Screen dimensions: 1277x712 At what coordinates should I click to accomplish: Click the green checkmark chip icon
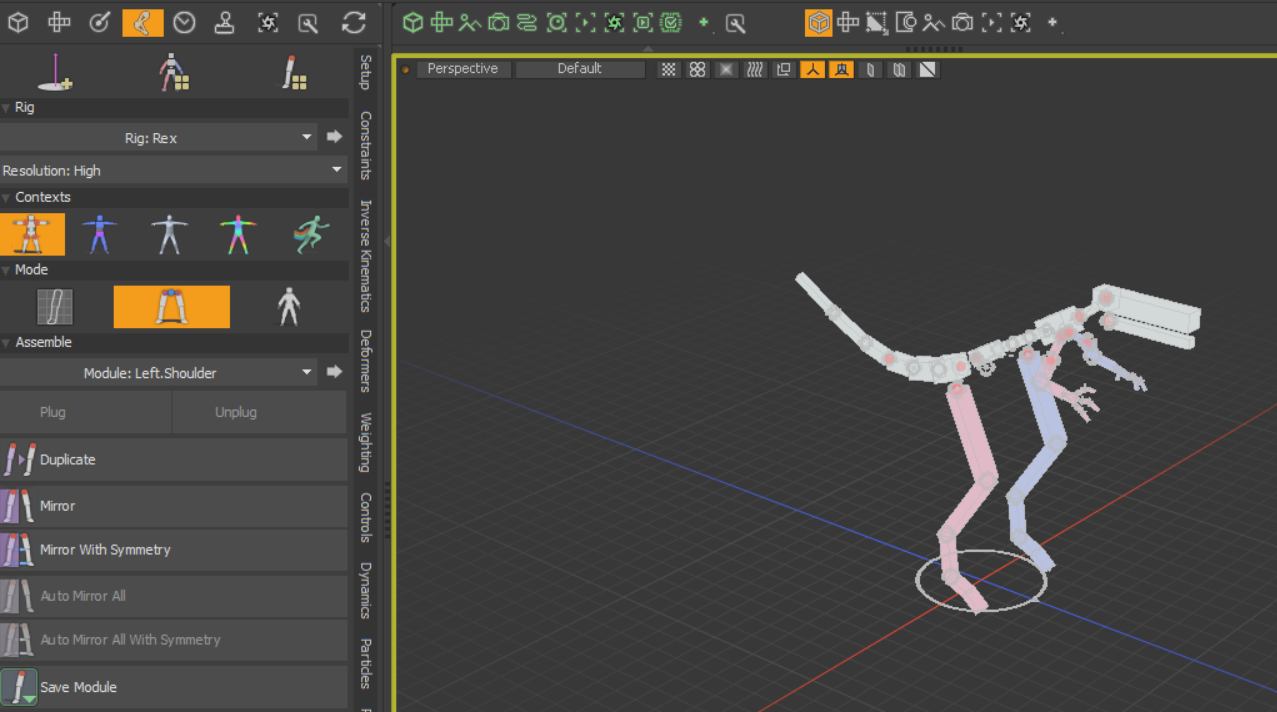(x=671, y=22)
